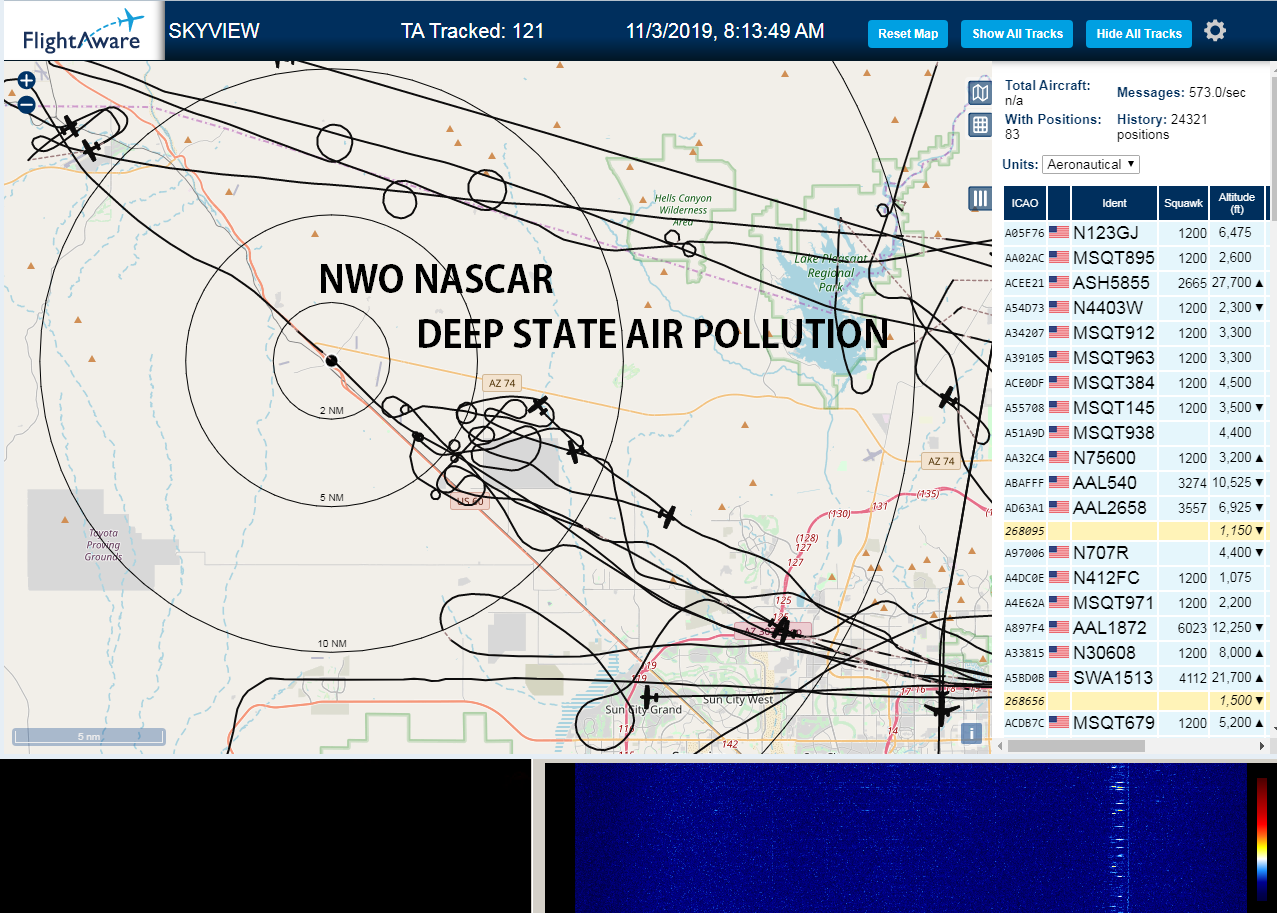Select aircraft row AAL1872

coord(1136,627)
